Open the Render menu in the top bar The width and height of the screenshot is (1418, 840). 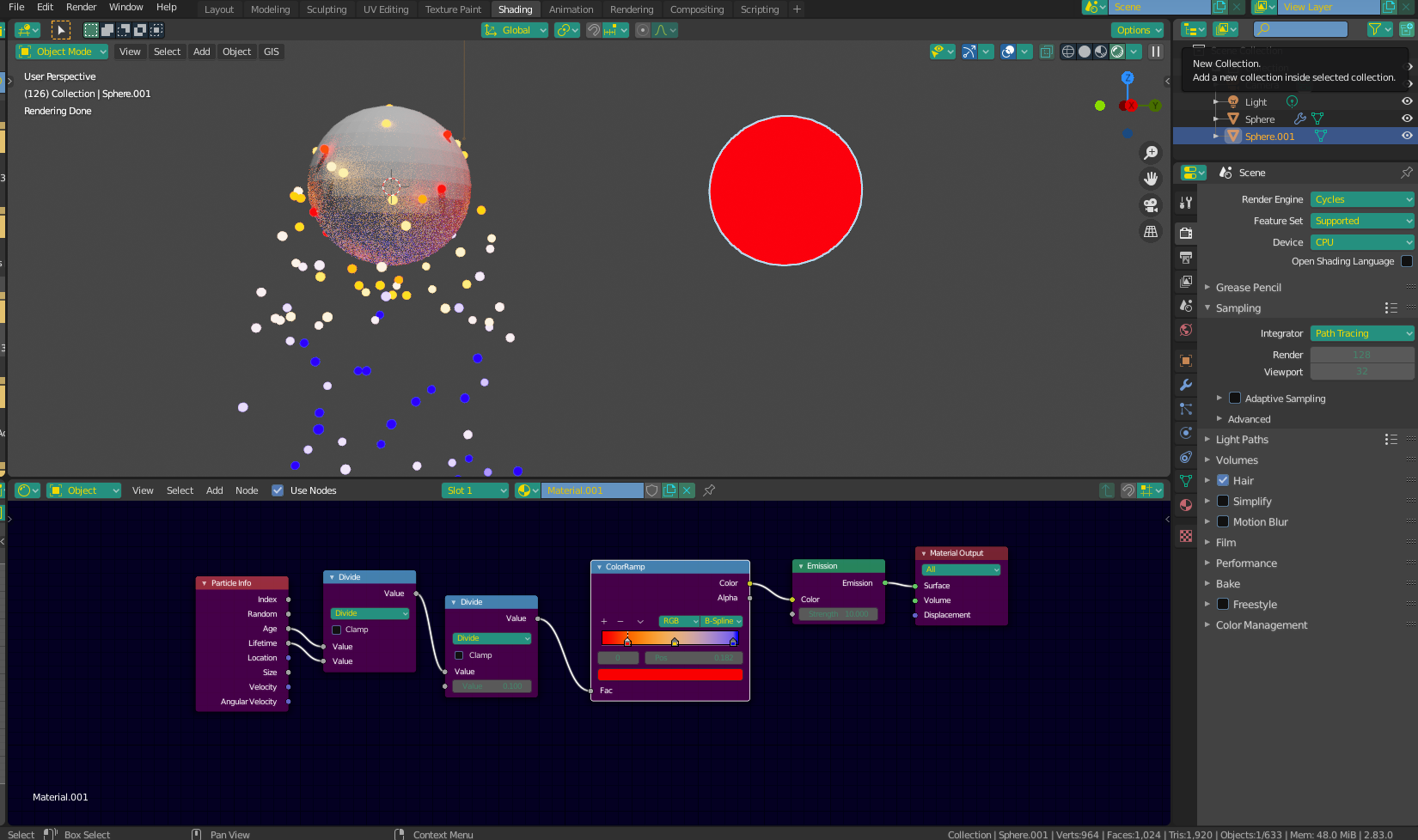82,7
